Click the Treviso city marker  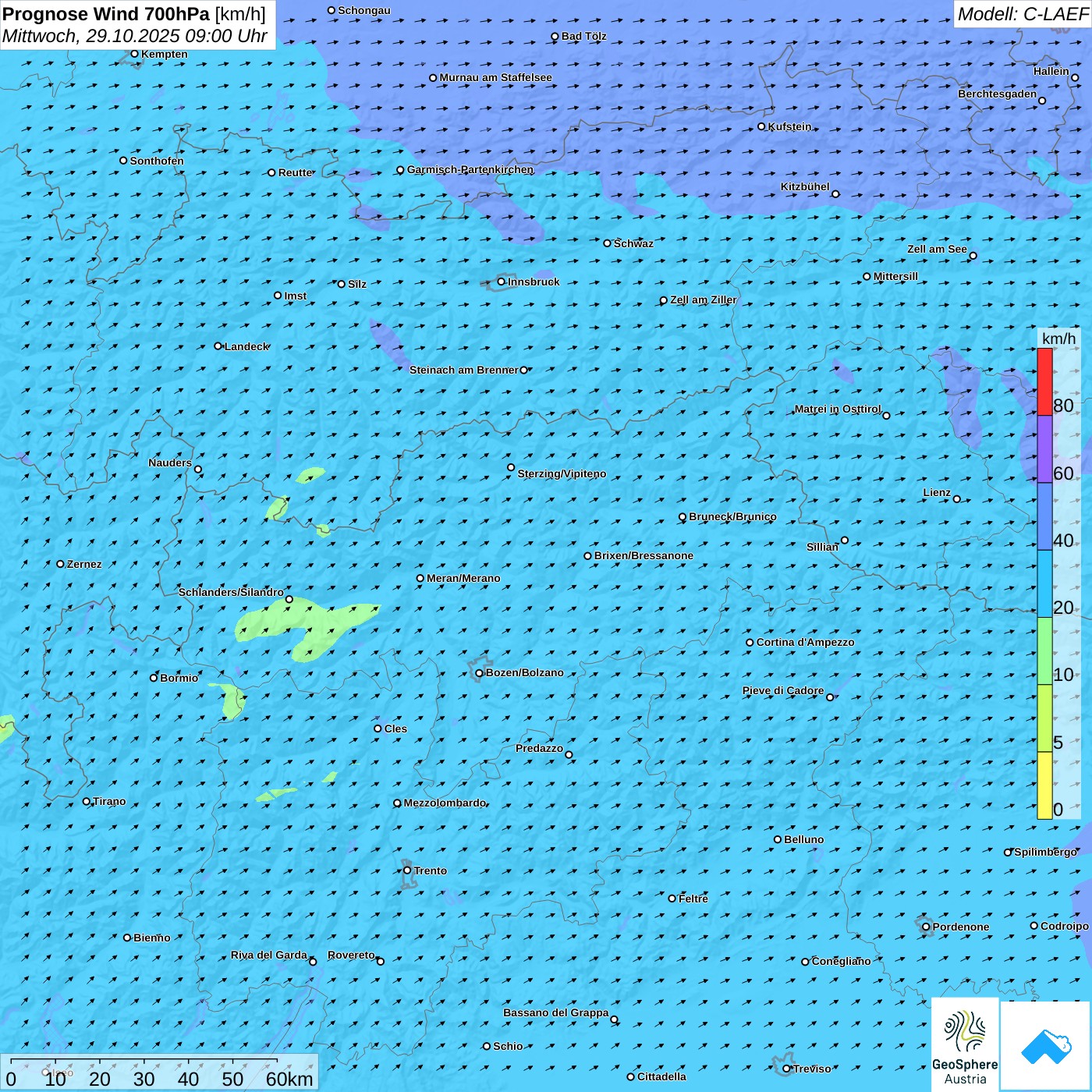tap(787, 1069)
